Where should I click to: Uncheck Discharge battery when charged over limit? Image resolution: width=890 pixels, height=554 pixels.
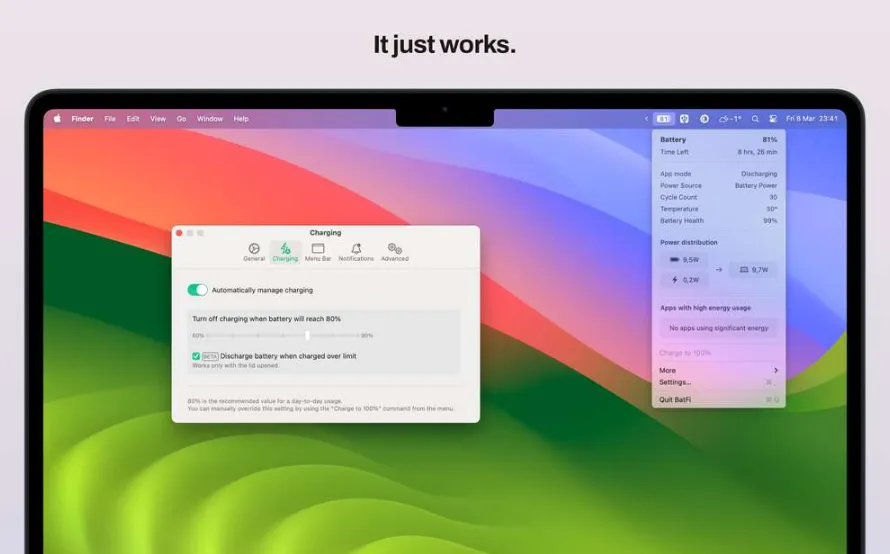(x=196, y=356)
